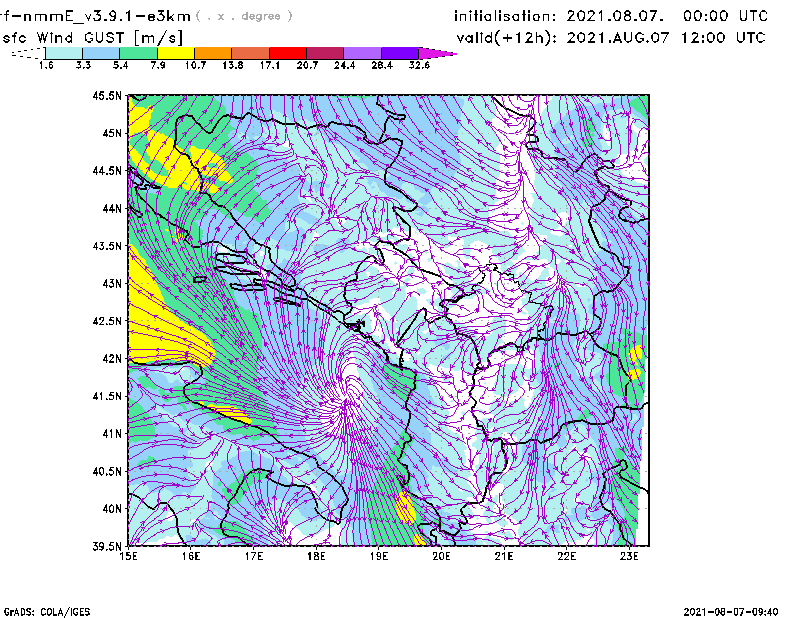Click the 'sfc Wind GUST [m/s]' title
Screen dimensions: 800x618
pos(93,38)
